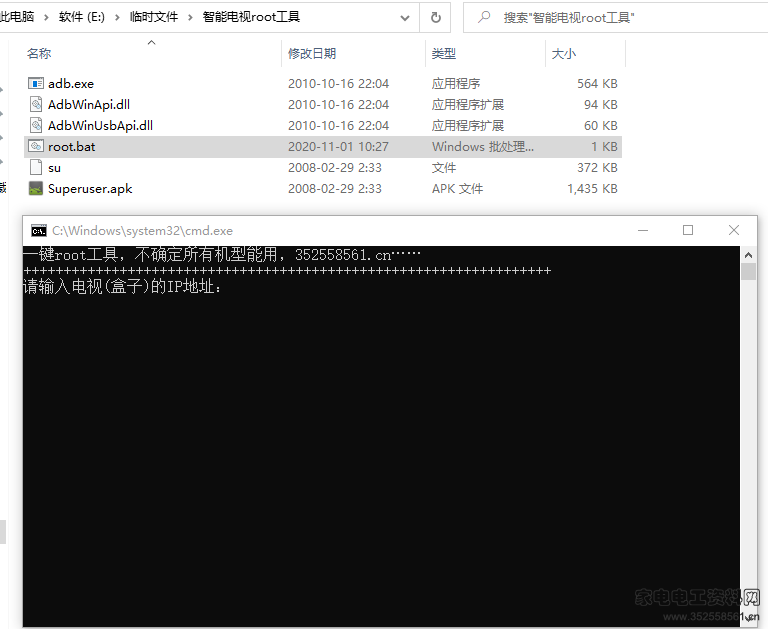Navigate to 临时文件 in breadcrumb
This screenshot has height=629, width=768.
tap(152, 17)
